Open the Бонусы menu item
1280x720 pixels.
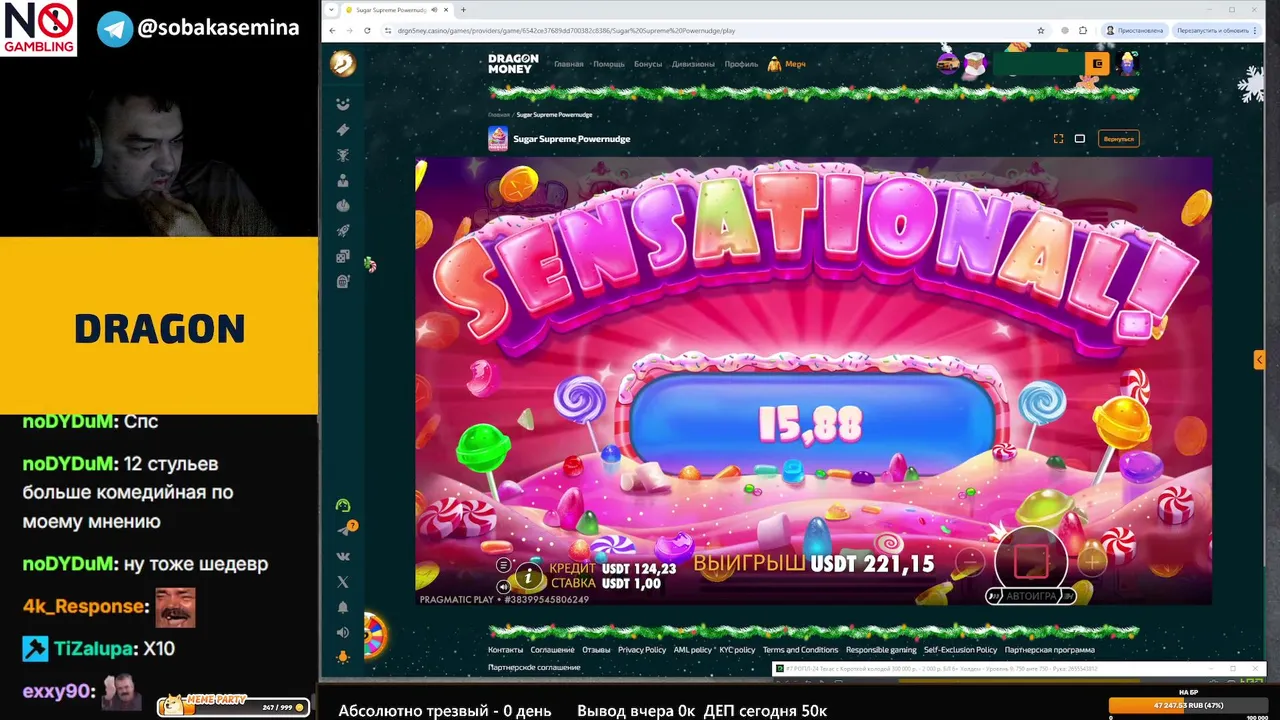[x=648, y=64]
